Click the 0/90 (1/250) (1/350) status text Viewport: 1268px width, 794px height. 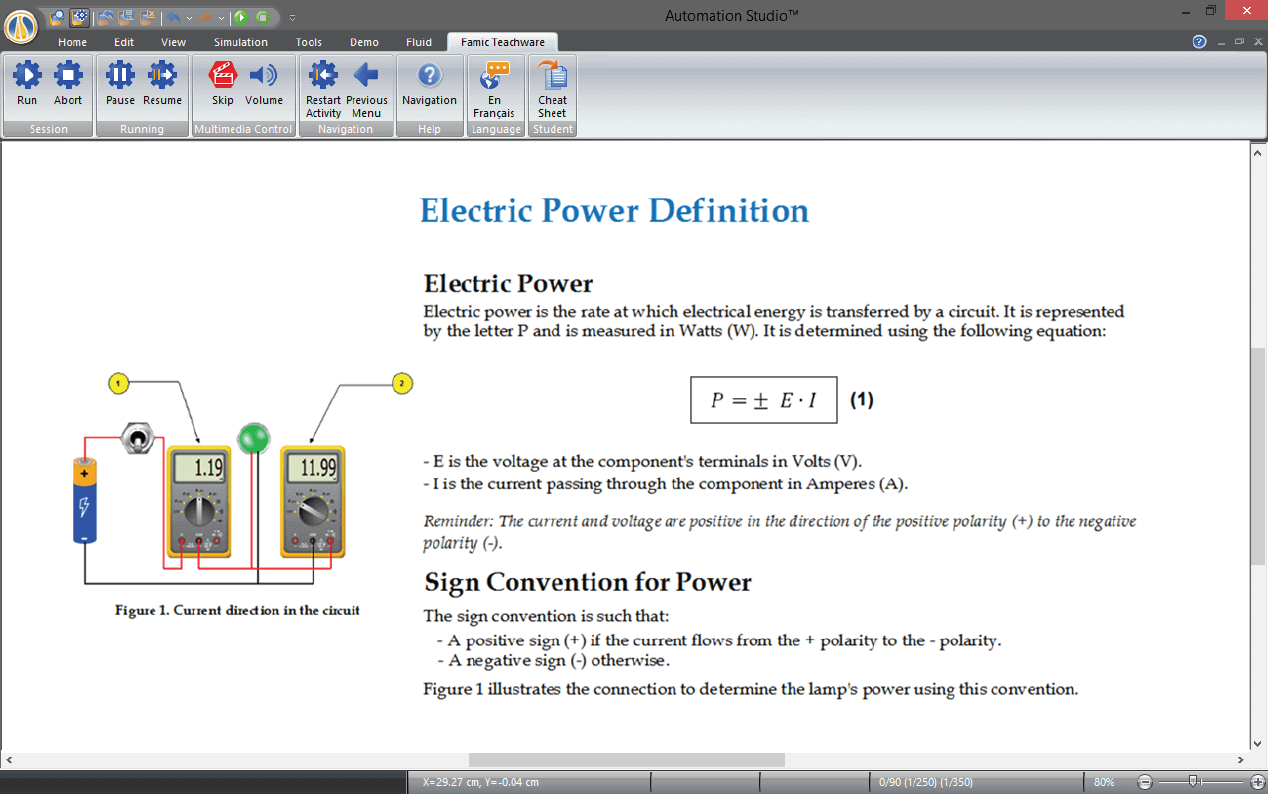[926, 782]
